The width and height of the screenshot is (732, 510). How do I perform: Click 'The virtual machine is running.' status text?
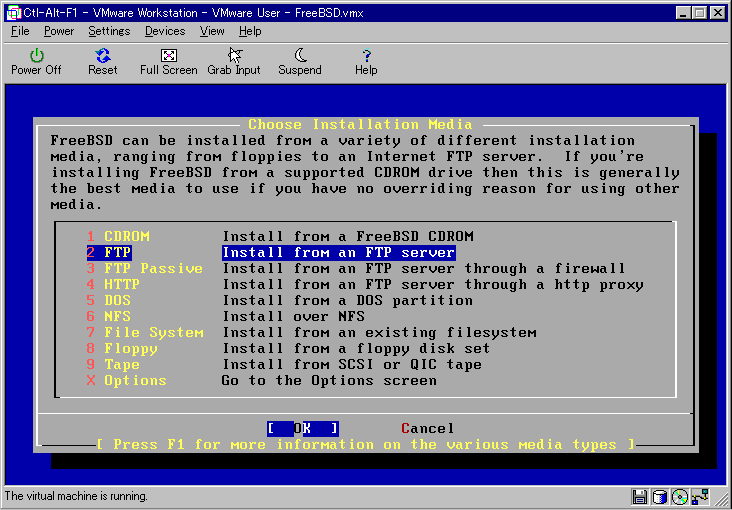click(76, 496)
